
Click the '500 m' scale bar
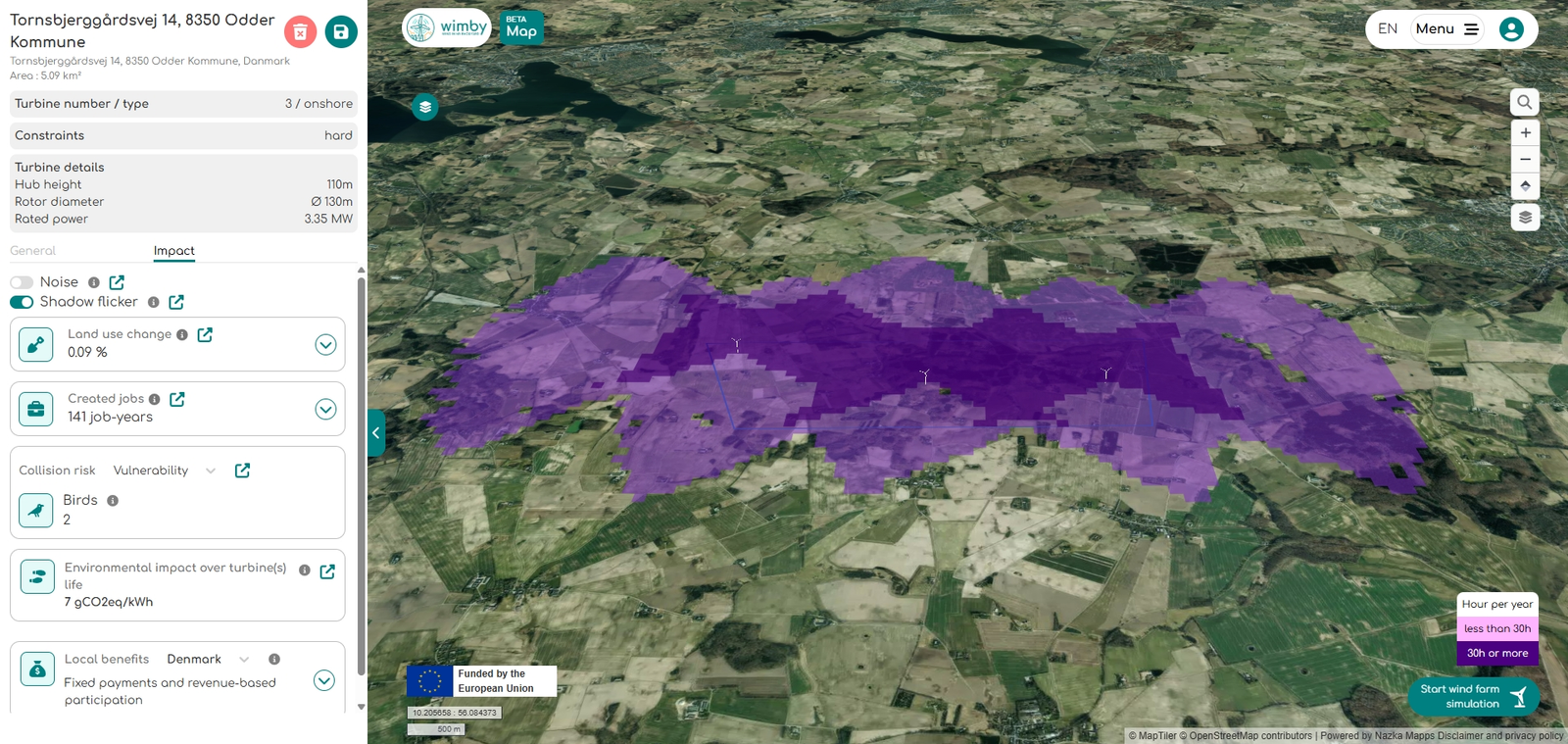436,729
